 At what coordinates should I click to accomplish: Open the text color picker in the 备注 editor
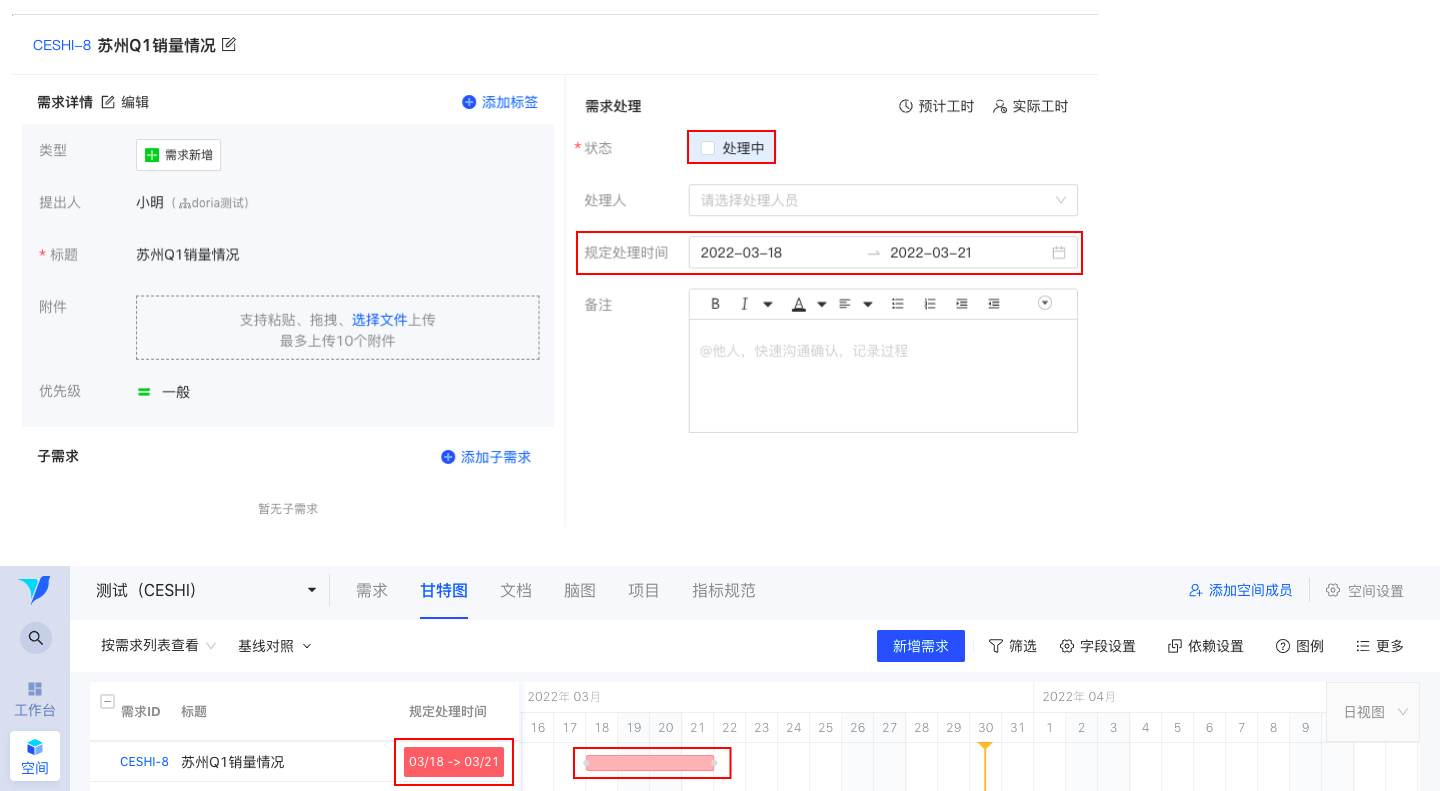click(799, 304)
